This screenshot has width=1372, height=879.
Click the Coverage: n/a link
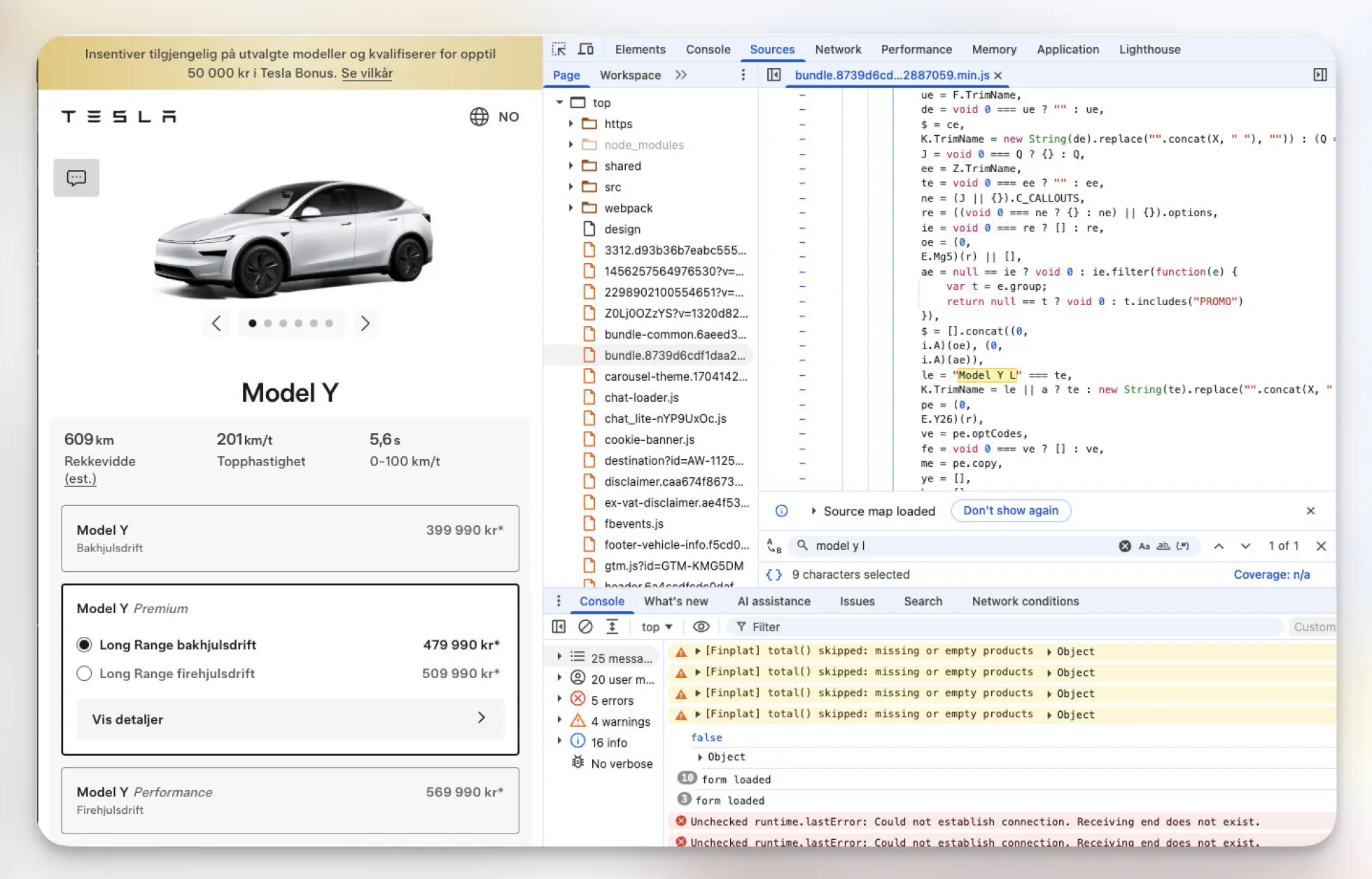pyautogui.click(x=1271, y=575)
